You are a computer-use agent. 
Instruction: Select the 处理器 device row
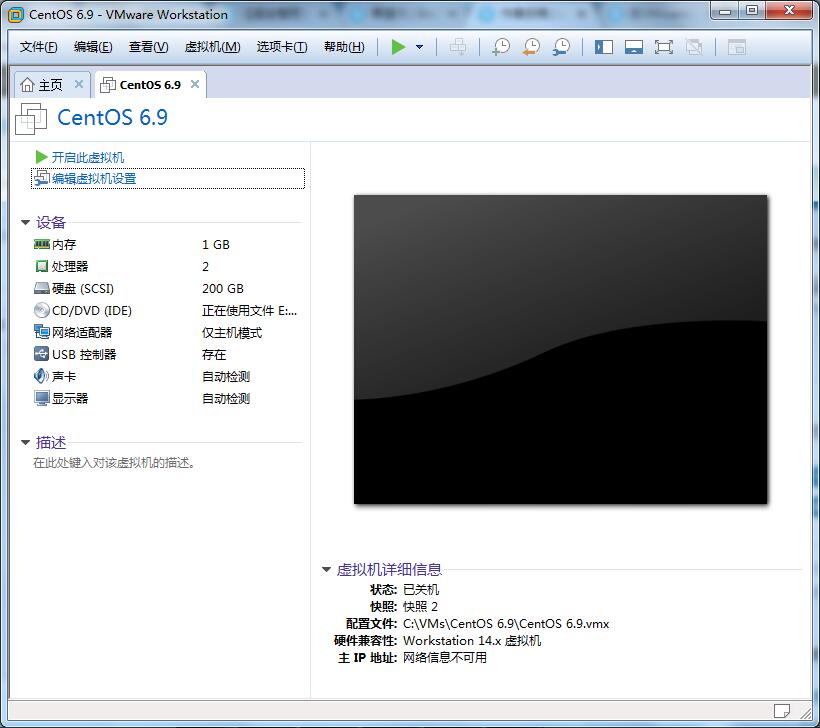[167, 267]
